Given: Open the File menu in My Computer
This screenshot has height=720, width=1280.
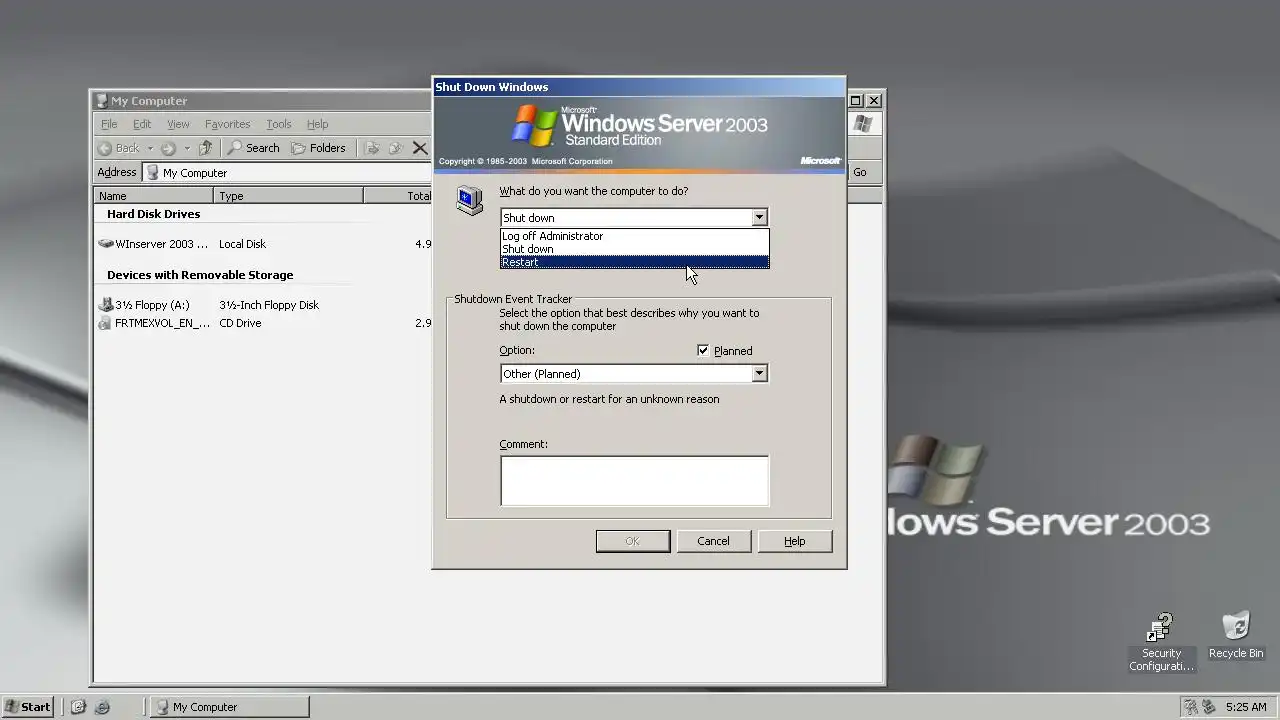Looking at the screenshot, I should click(x=109, y=124).
